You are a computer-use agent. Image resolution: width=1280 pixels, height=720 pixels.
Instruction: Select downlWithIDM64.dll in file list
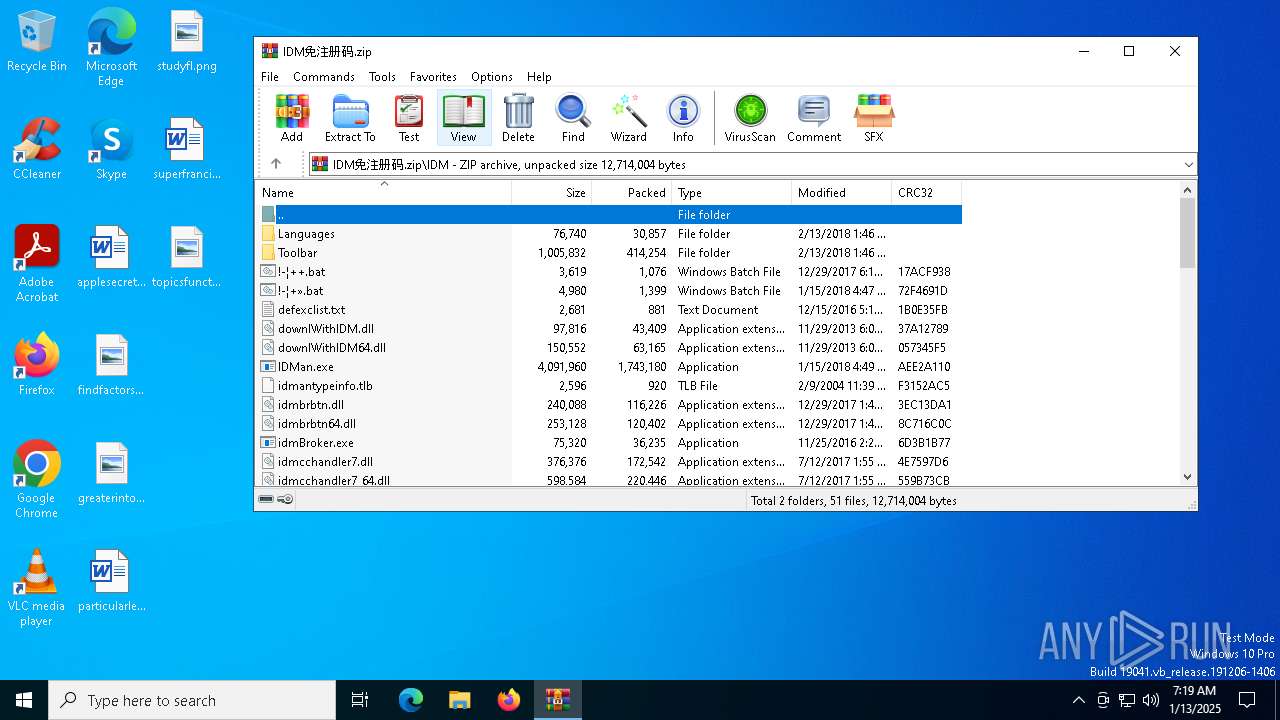[609, 348]
